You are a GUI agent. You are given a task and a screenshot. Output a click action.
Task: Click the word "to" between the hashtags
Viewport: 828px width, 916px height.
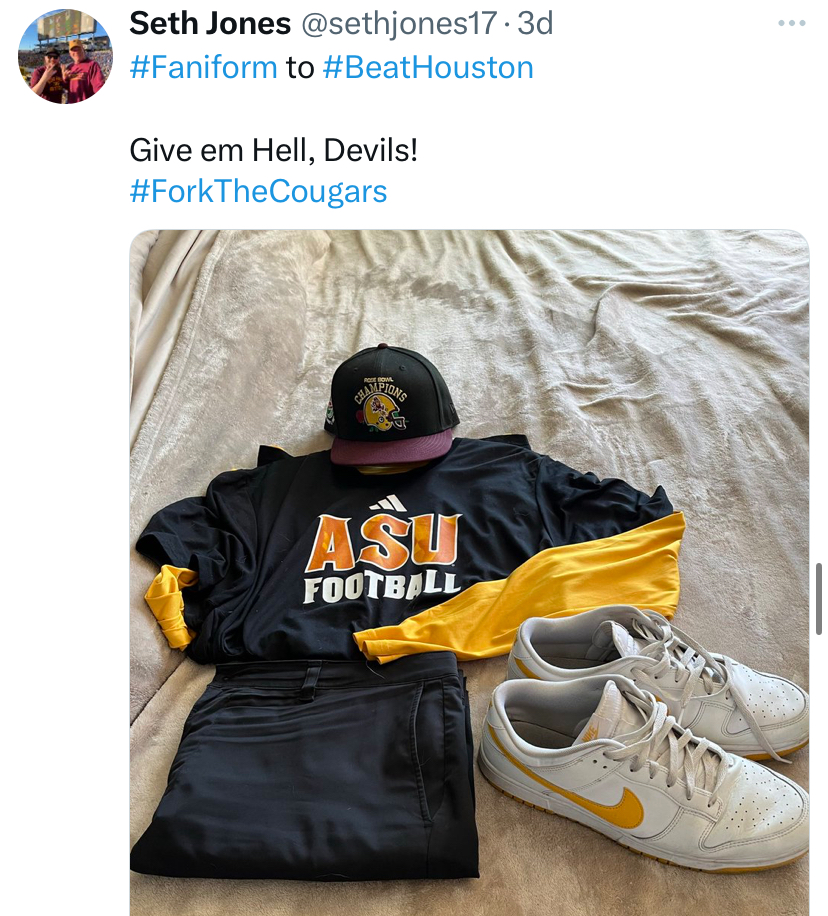point(300,67)
